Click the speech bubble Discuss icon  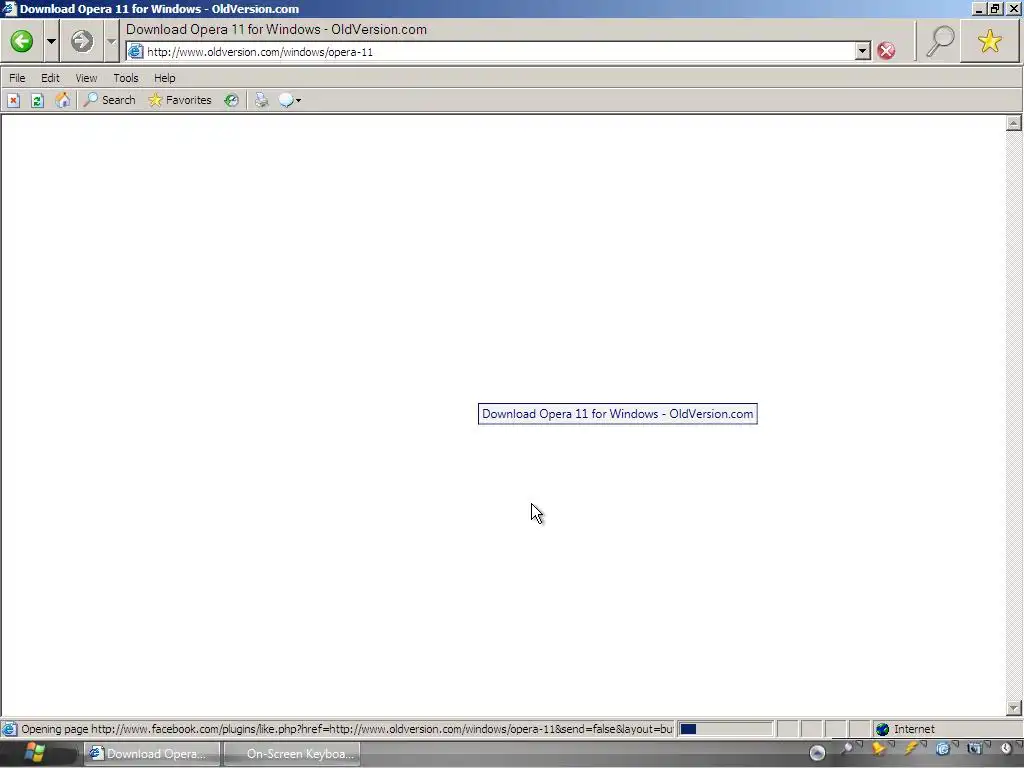(286, 100)
